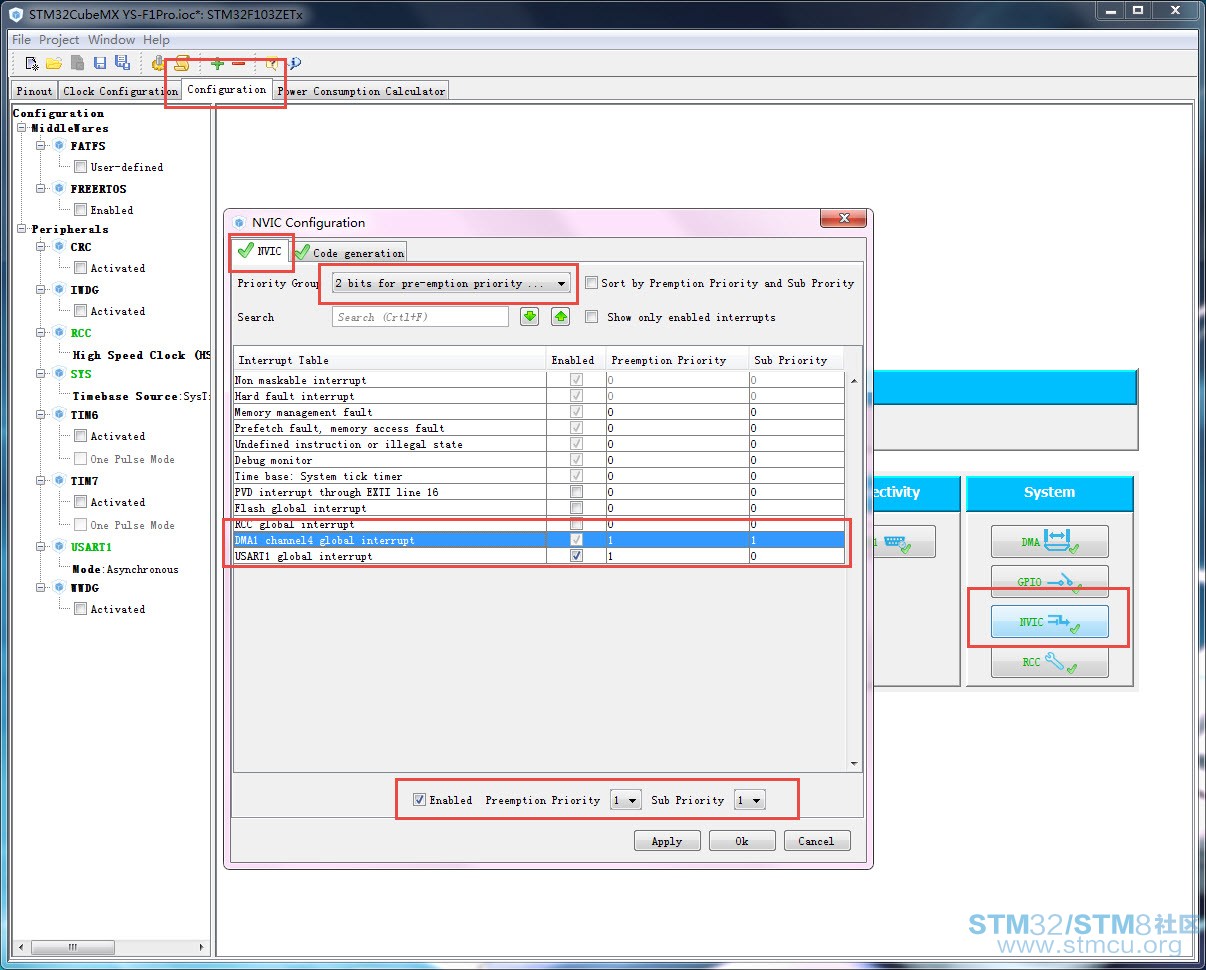Activate IWDG checkbox
Viewport: 1206px width, 970px height.
tap(81, 311)
